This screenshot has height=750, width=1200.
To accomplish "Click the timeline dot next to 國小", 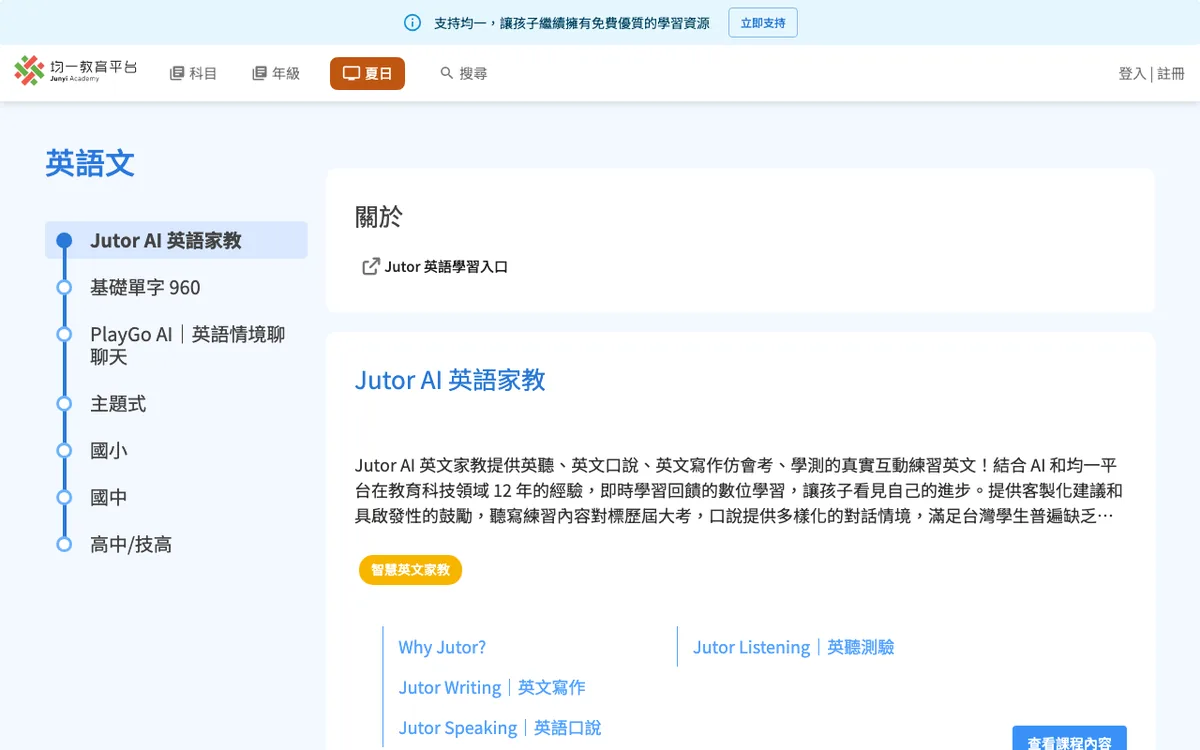I will click(x=64, y=451).
